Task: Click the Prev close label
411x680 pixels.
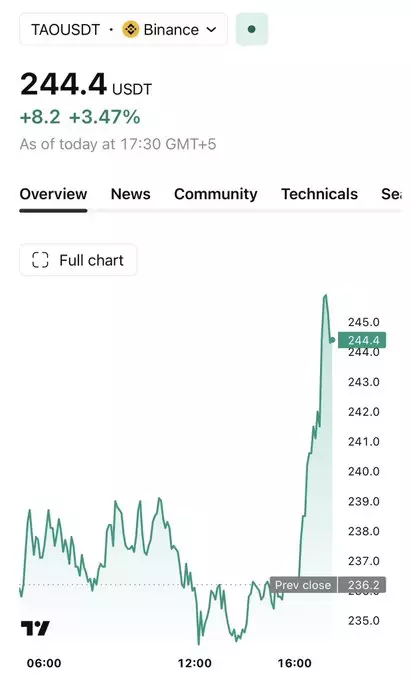Action: point(303,585)
